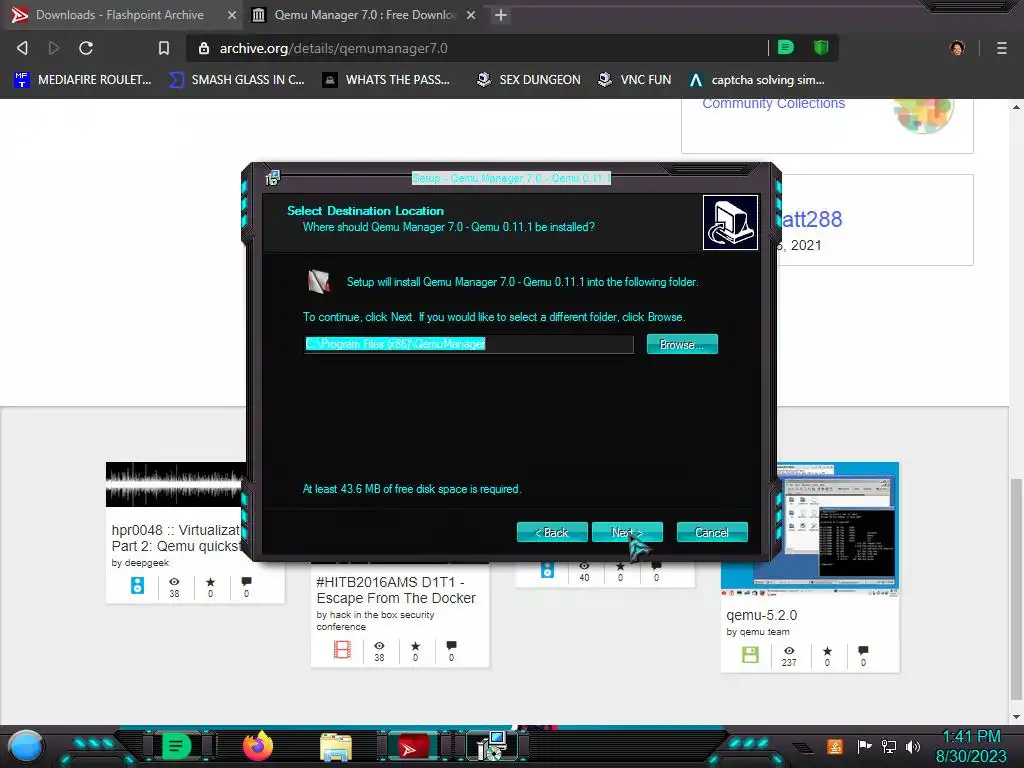This screenshot has width=1024, height=768.
Task: Cancel the Qemu Manager installation
Action: (712, 532)
